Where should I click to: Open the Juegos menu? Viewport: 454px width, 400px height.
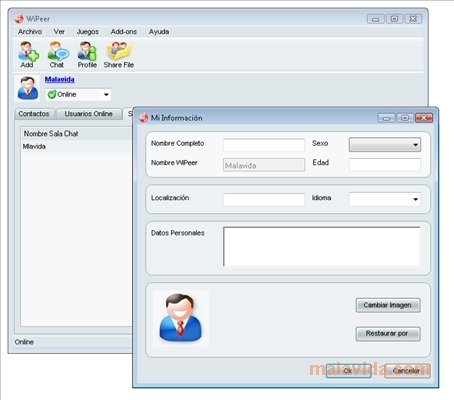(88, 32)
